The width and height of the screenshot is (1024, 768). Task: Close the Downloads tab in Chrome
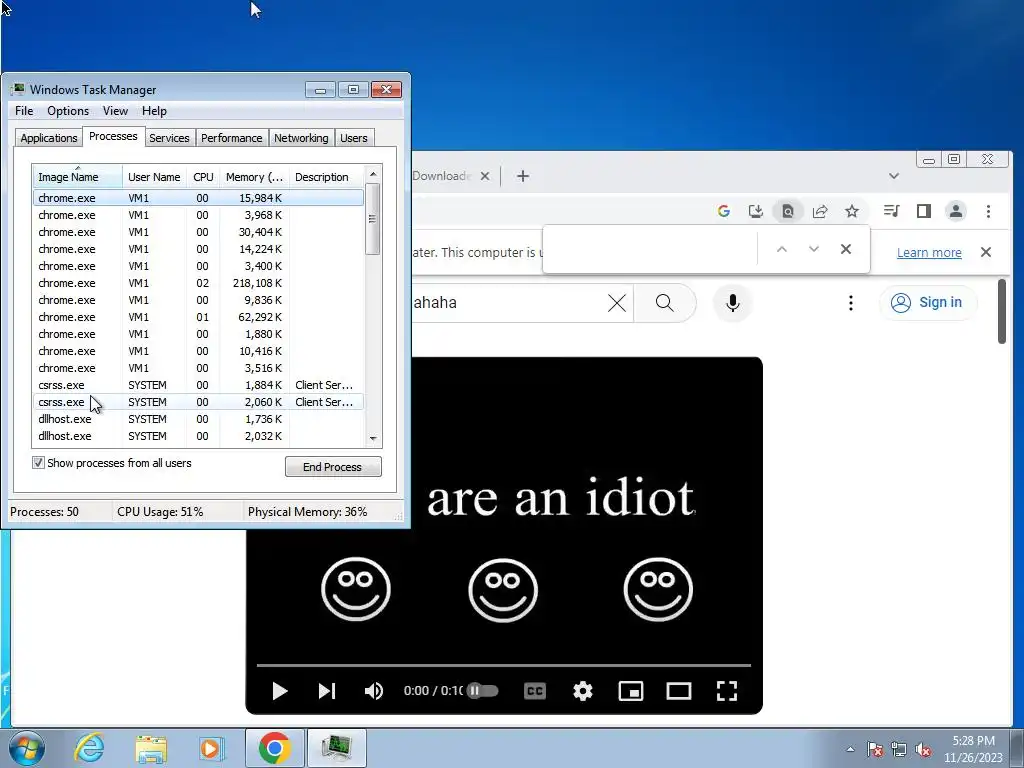coord(485,176)
